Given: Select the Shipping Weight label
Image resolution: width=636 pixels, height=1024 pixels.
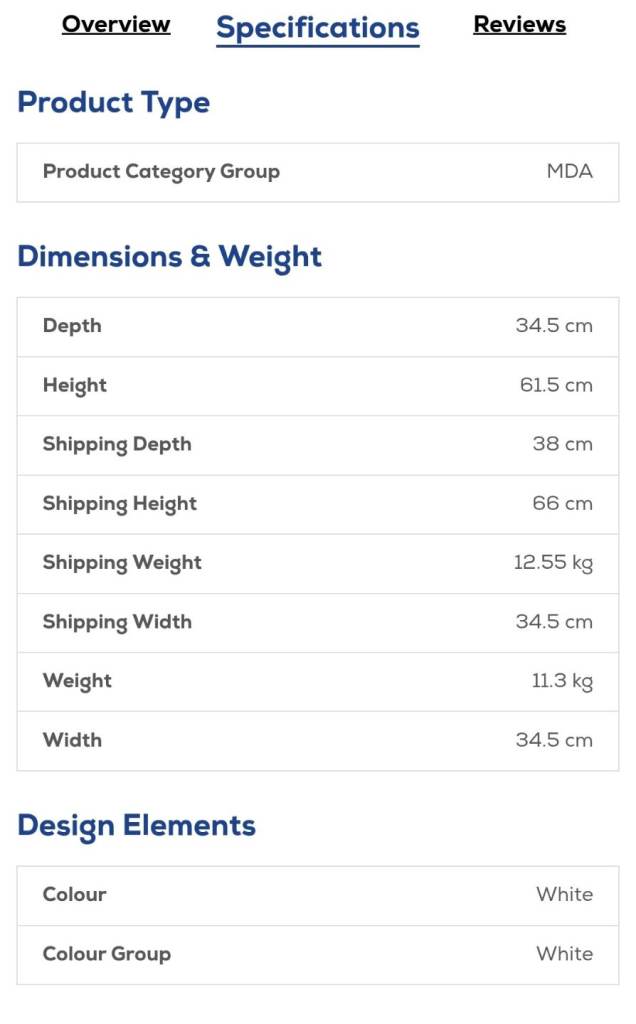Looking at the screenshot, I should [122, 562].
